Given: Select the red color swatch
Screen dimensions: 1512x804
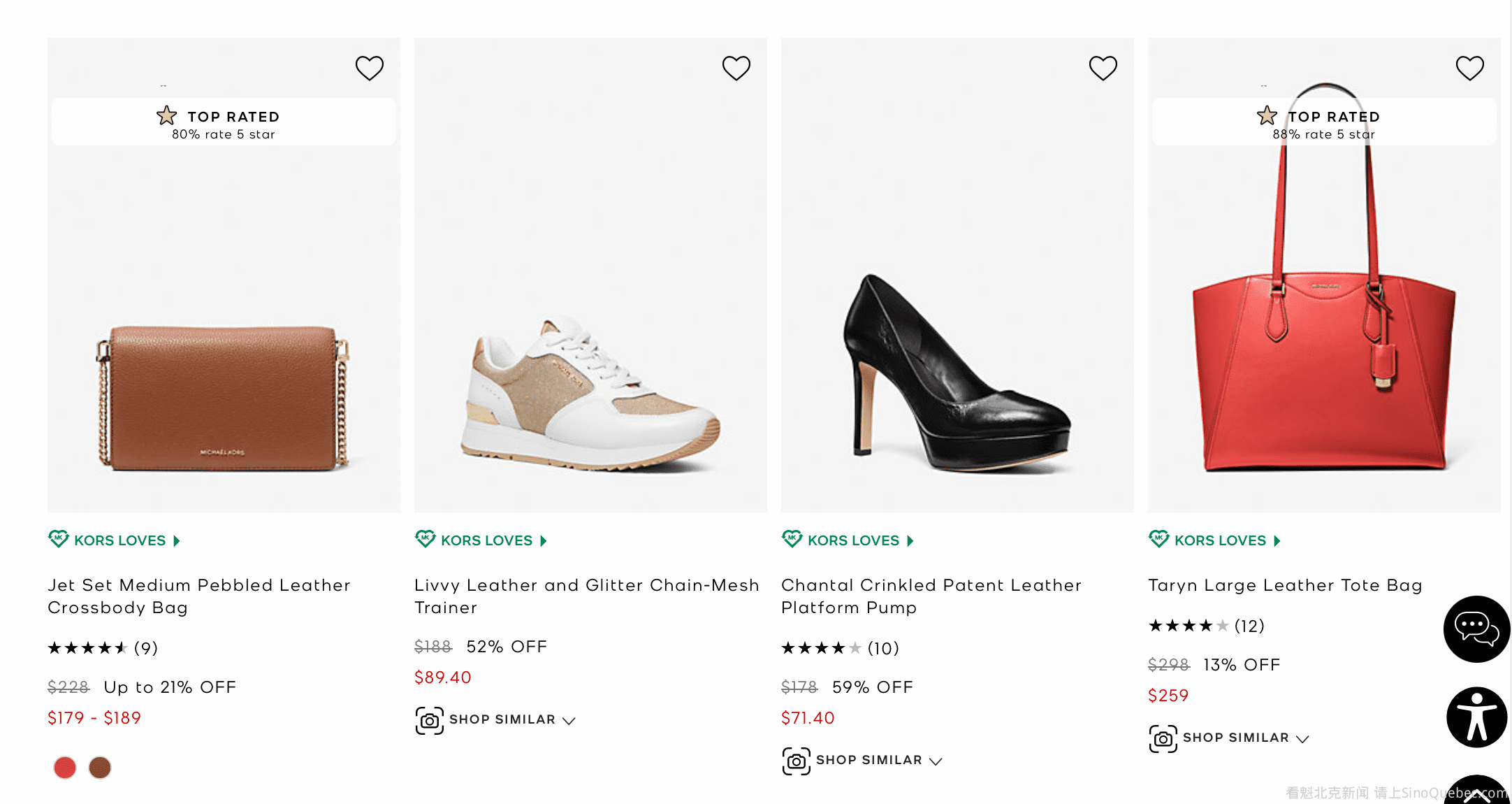Looking at the screenshot, I should 65,768.
